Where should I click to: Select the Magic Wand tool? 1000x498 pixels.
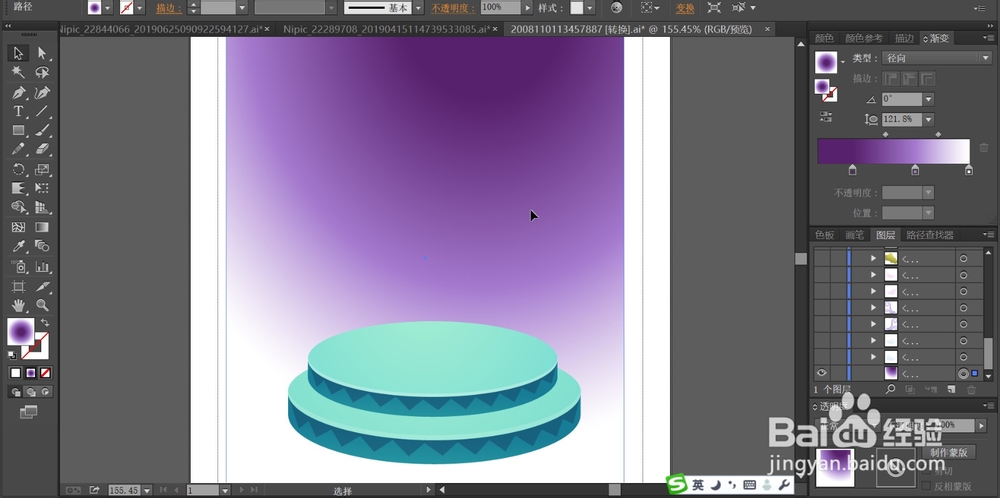click(x=18, y=72)
